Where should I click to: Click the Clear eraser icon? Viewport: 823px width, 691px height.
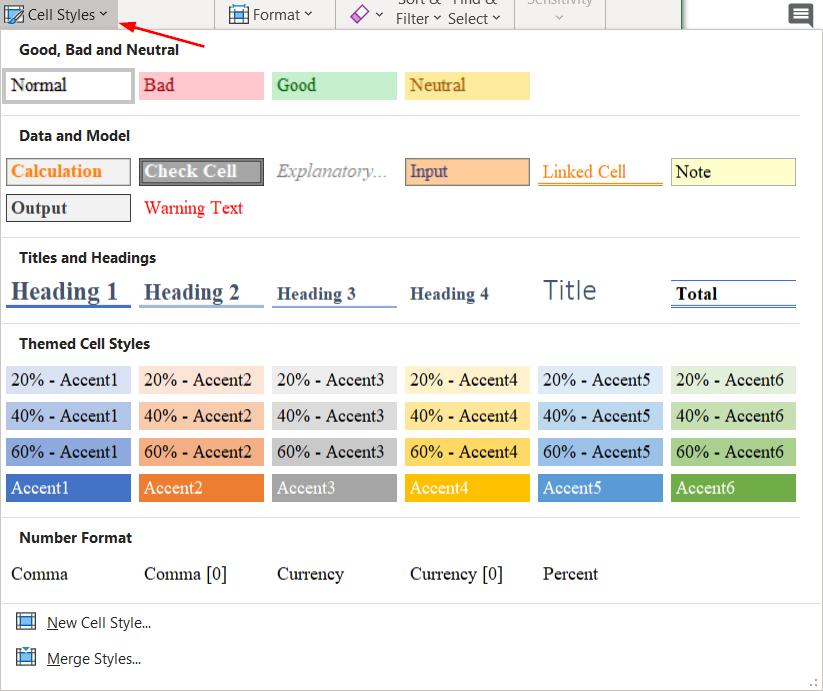(x=360, y=14)
